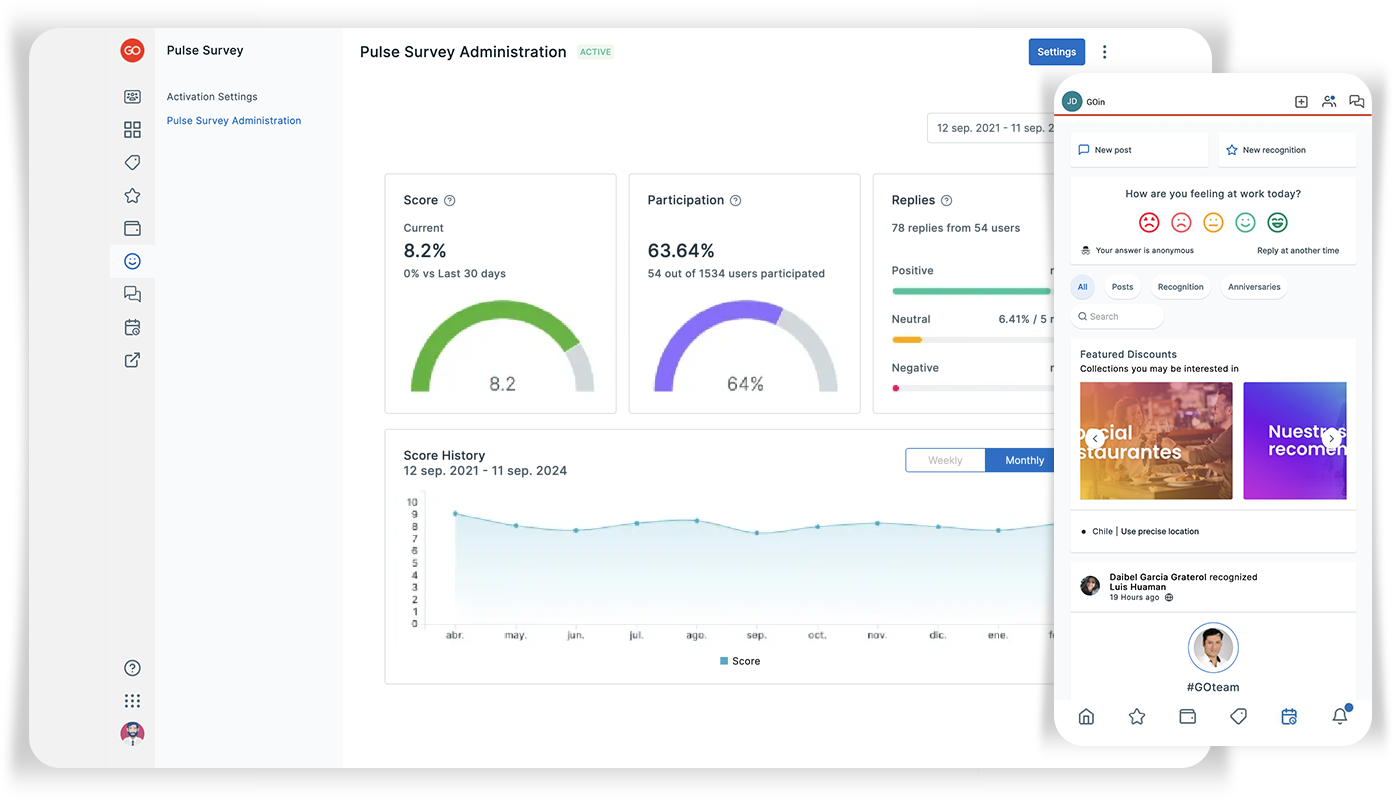Image resolution: width=1394 pixels, height=803 pixels.
Task: Open the vertical three-dot menu beside Settings
Action: pyautogui.click(x=1104, y=52)
